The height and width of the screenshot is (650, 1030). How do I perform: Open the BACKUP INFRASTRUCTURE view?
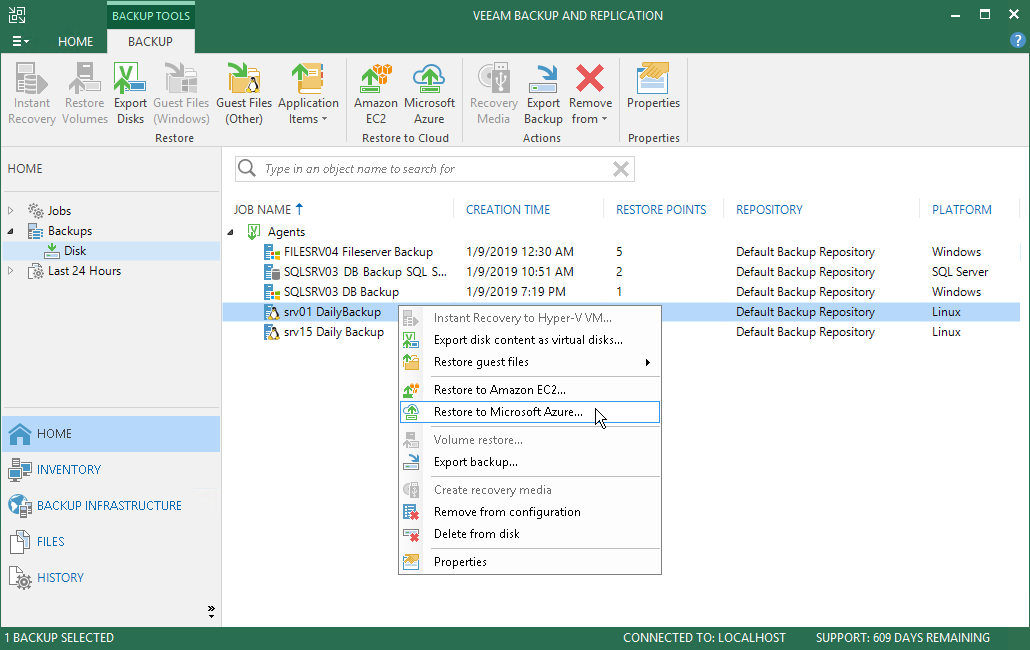click(111, 506)
